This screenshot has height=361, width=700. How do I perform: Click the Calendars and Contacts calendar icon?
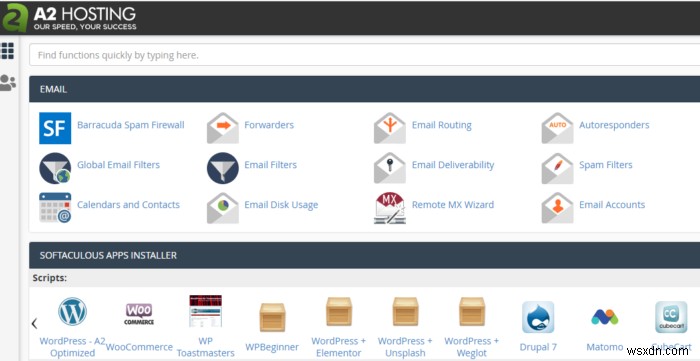pyautogui.click(x=55, y=208)
